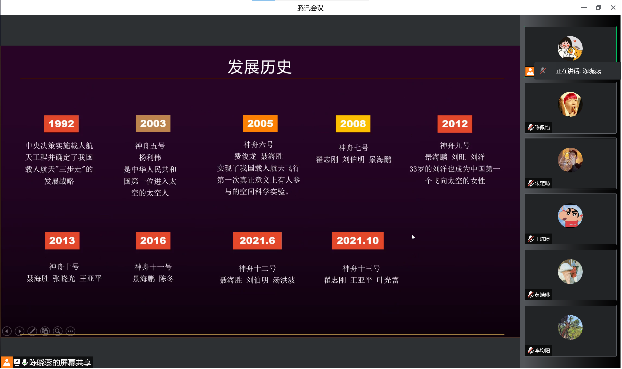Open the pen annotation tool in slideshow
Screen dimensions: 622x369
click(x=32, y=331)
